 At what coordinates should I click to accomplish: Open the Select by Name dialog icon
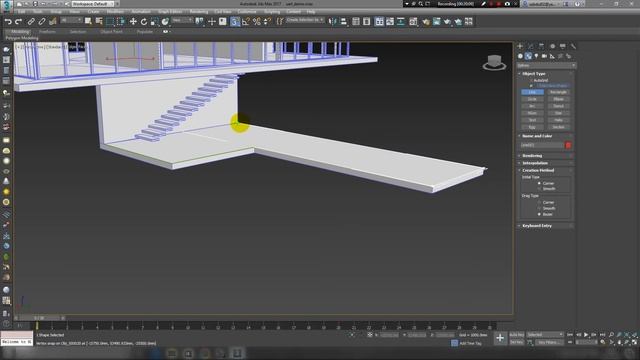pos(99,21)
